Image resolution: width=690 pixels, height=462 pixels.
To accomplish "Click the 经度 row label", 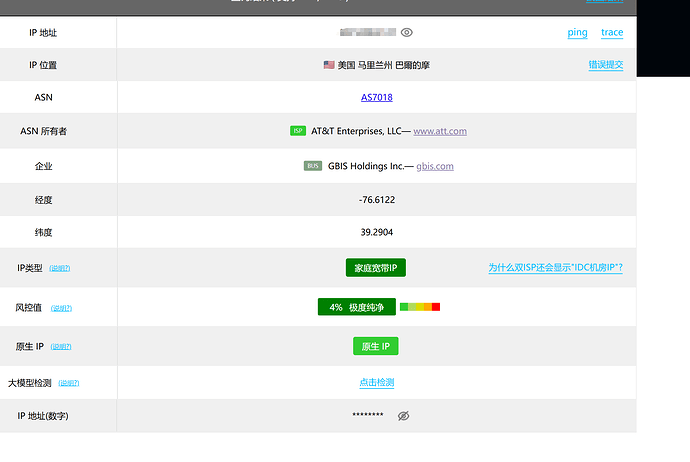I will [43, 200].
